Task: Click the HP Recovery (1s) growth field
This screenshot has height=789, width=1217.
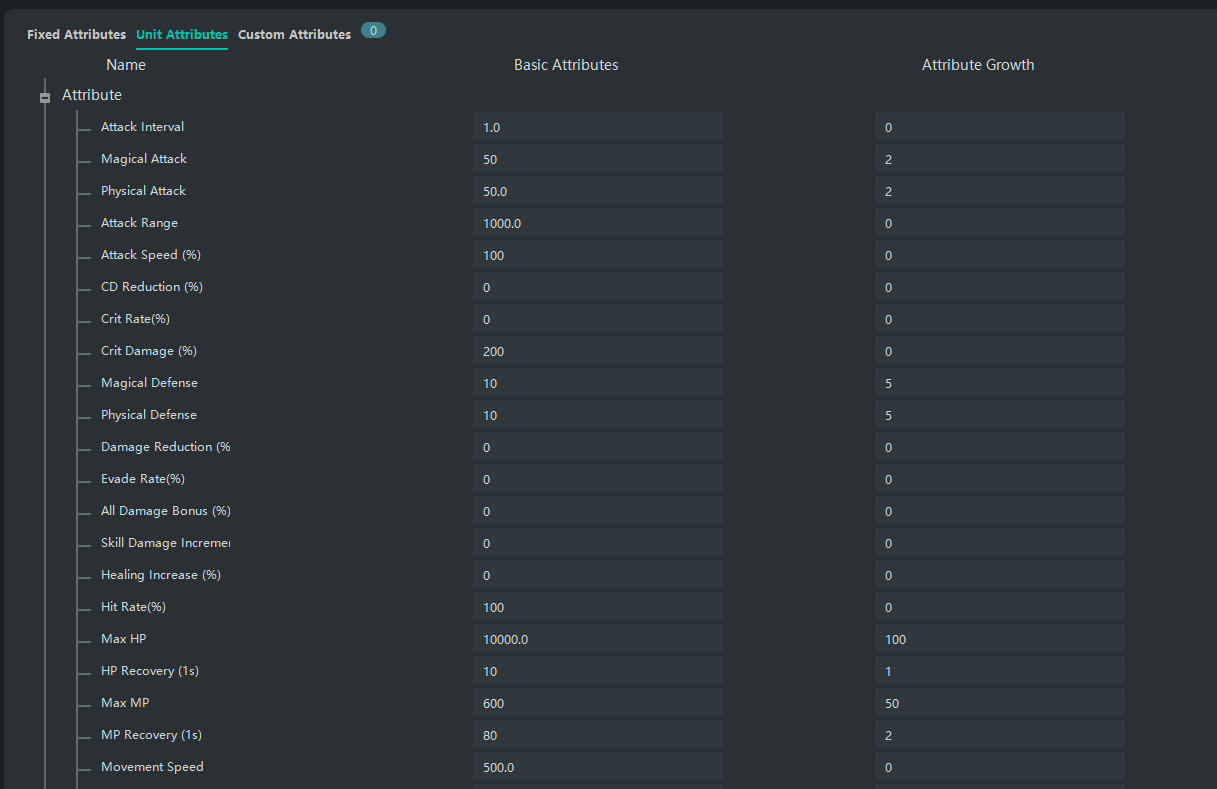Action: 999,671
